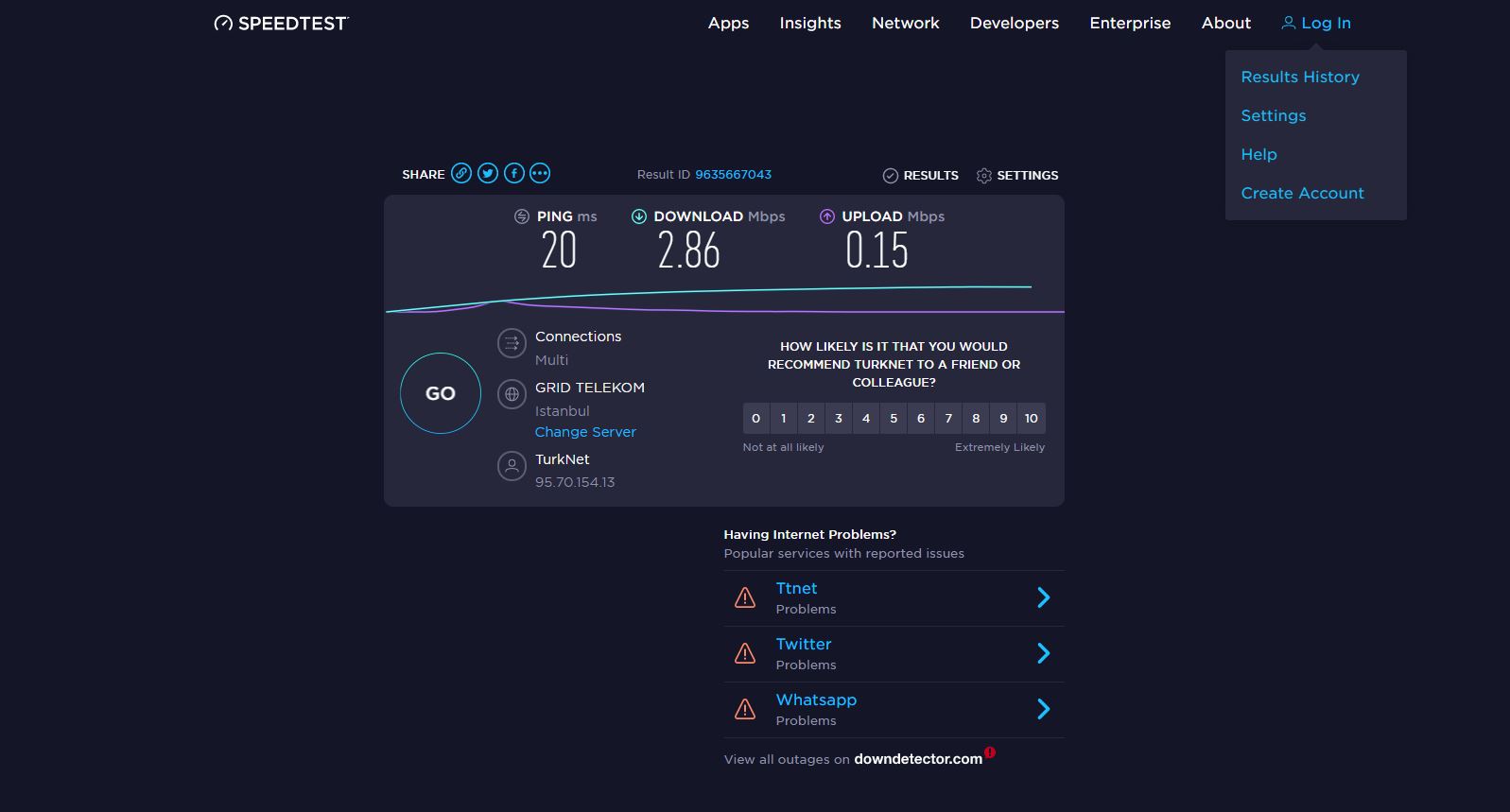Start test with GO button
Viewport: 1510px width, 812px height.
(441, 393)
